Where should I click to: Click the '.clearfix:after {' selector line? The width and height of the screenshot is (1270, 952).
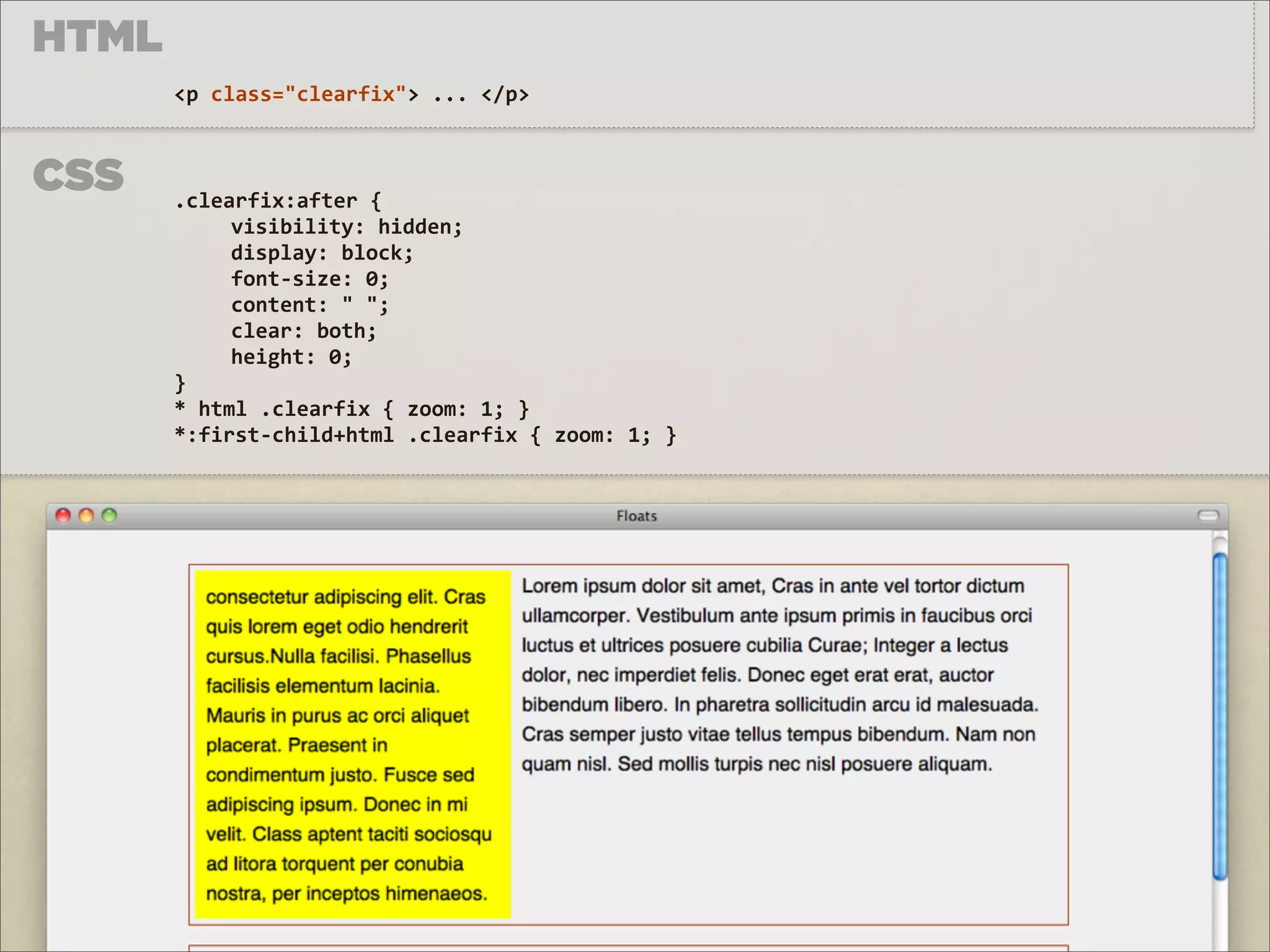point(278,201)
